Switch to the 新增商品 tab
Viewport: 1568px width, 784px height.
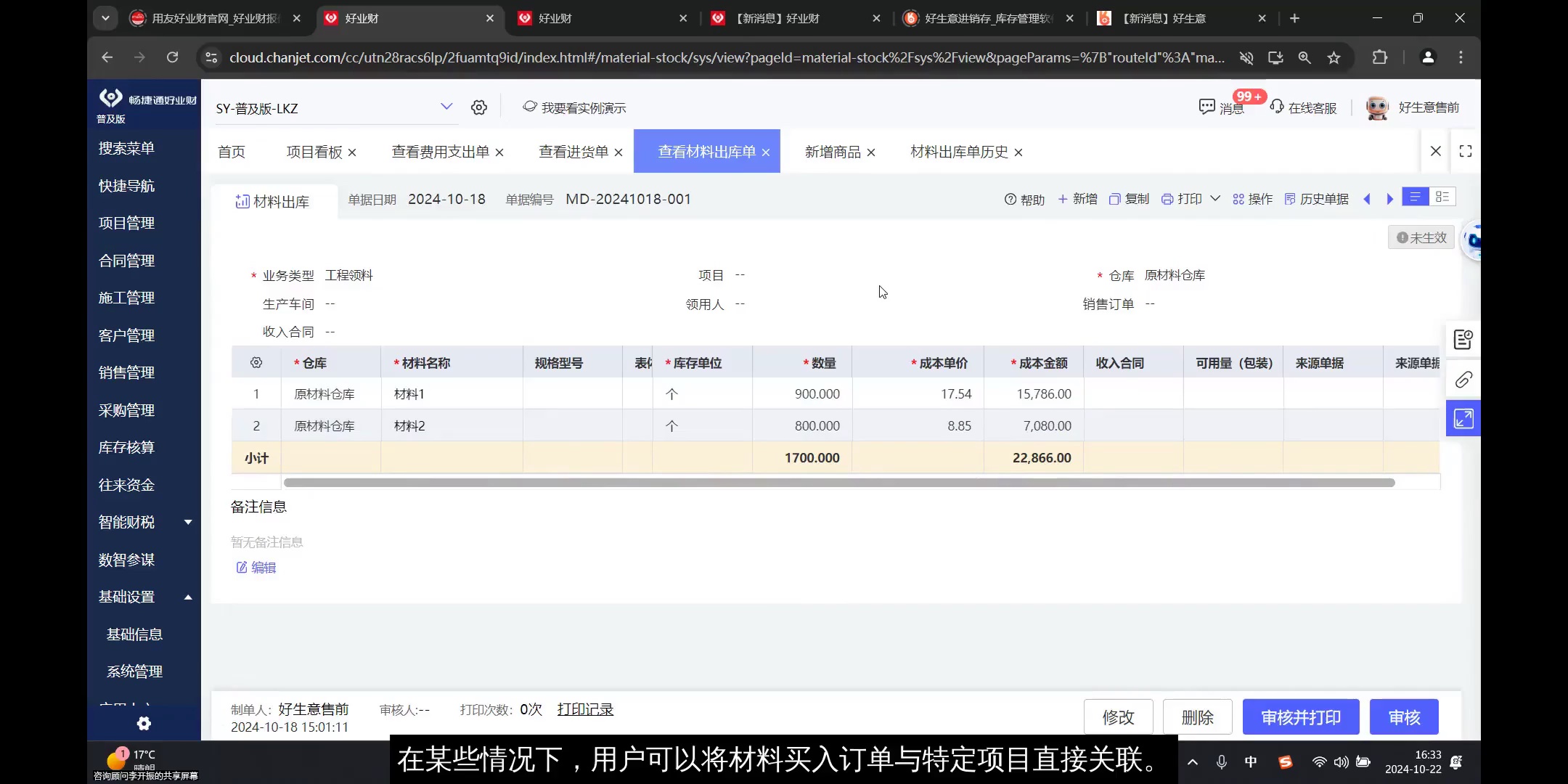[x=833, y=152]
